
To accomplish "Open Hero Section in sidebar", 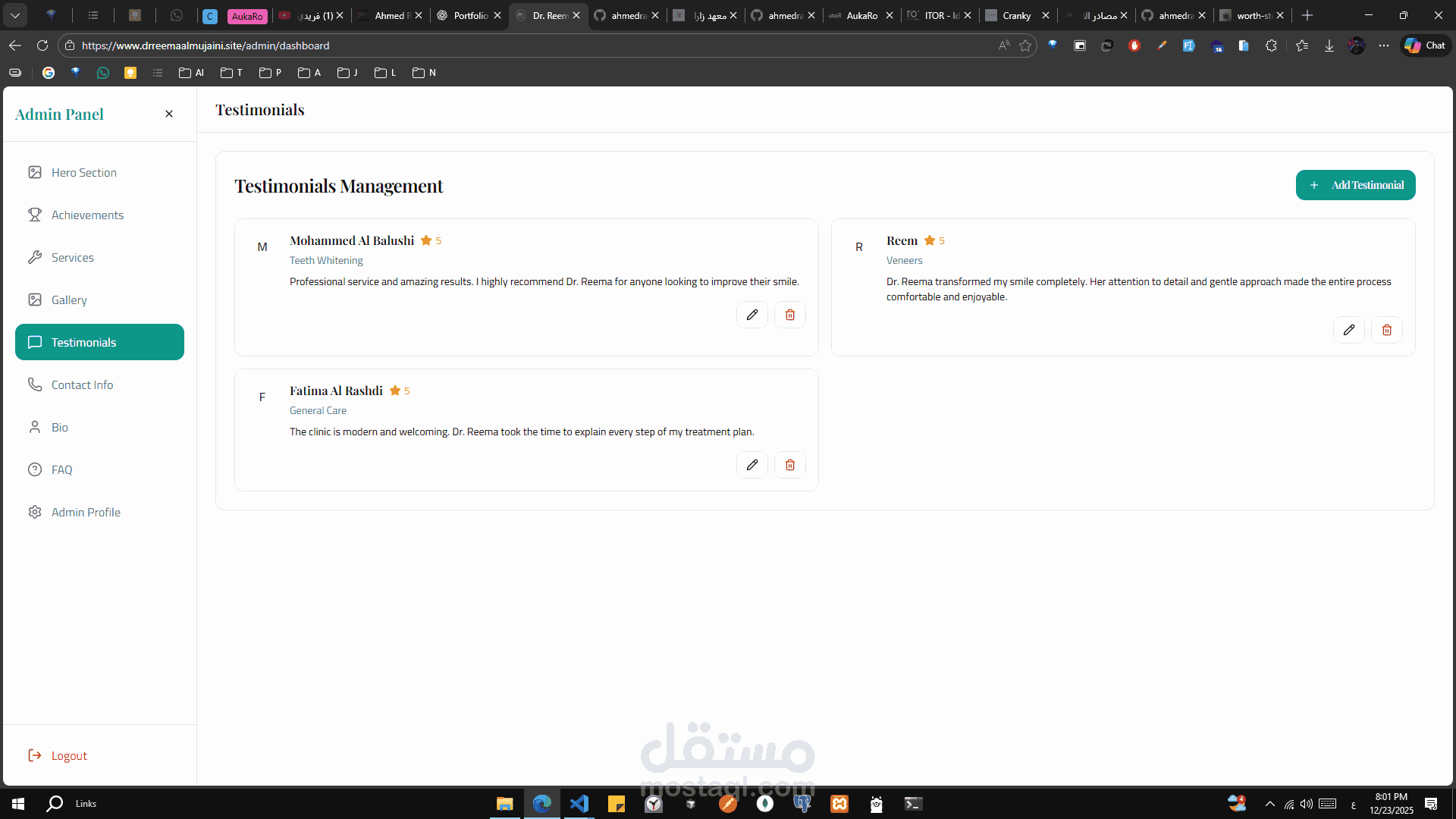I will tap(83, 173).
